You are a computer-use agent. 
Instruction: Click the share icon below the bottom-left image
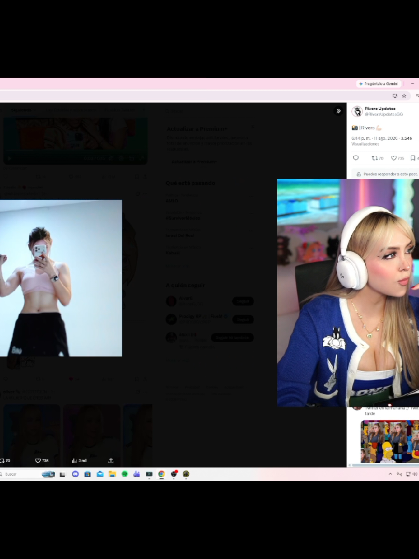(x=111, y=461)
